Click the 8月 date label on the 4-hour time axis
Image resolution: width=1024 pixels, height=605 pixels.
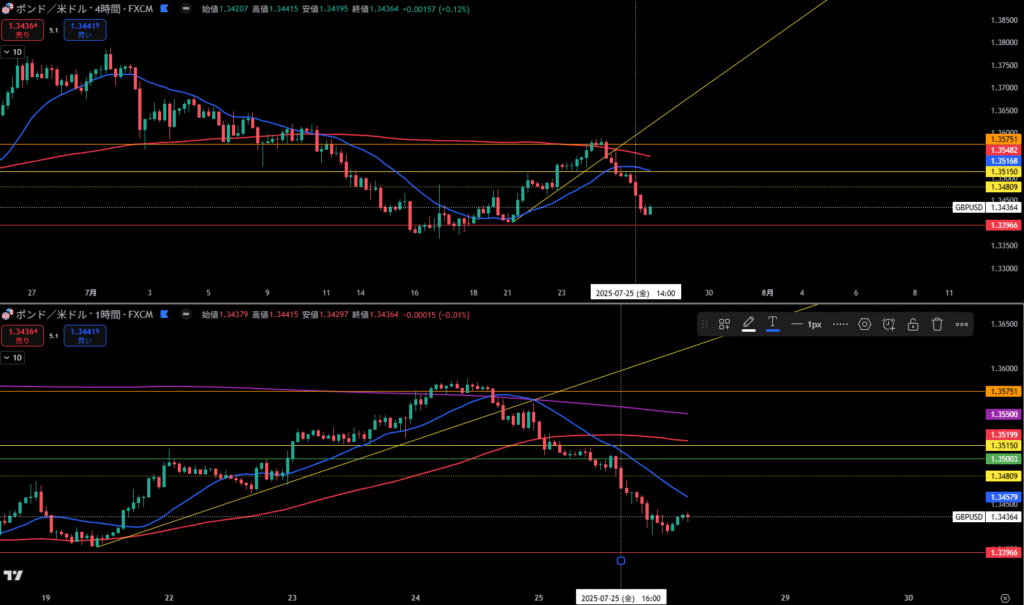tap(768, 293)
